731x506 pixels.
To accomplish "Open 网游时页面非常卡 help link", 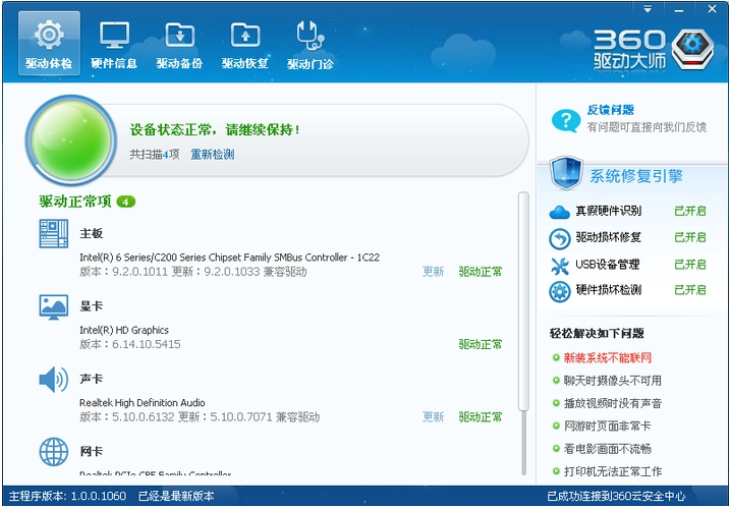I will point(607,426).
